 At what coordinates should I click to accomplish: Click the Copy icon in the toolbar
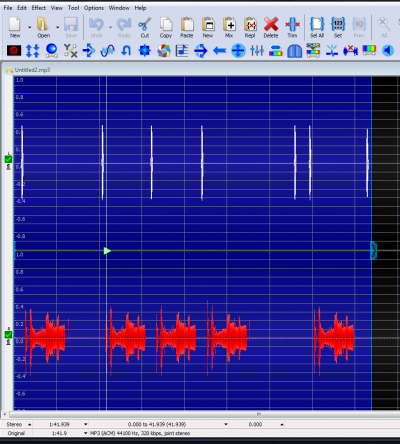click(166, 24)
